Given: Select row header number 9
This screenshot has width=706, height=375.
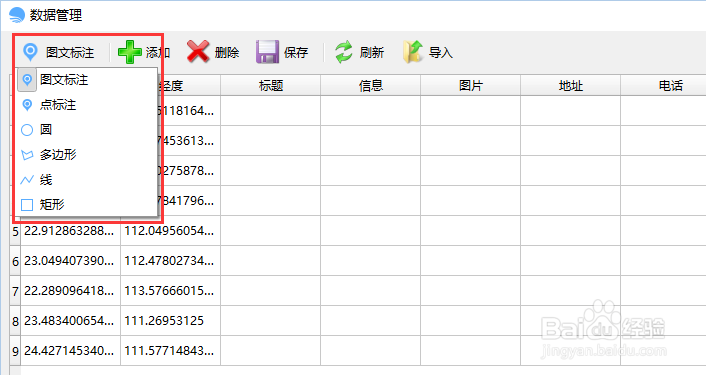Looking at the screenshot, I should click(x=15, y=351).
